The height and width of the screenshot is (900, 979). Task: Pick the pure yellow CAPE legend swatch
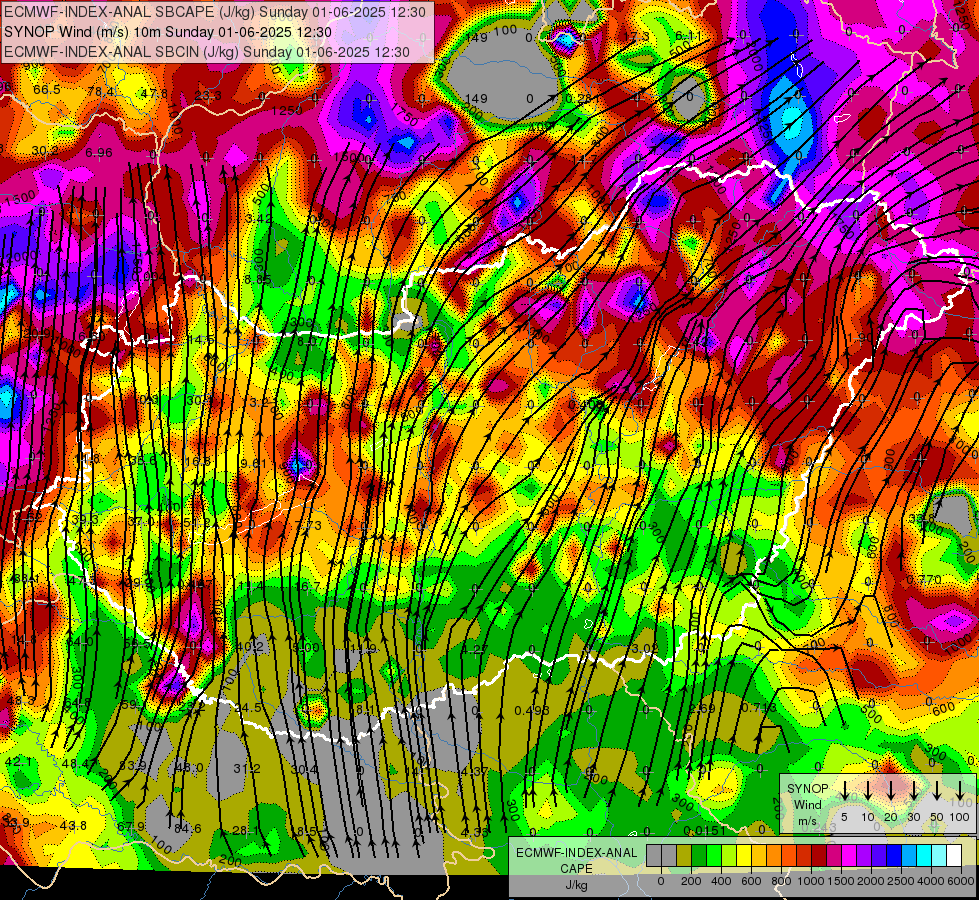click(744, 856)
